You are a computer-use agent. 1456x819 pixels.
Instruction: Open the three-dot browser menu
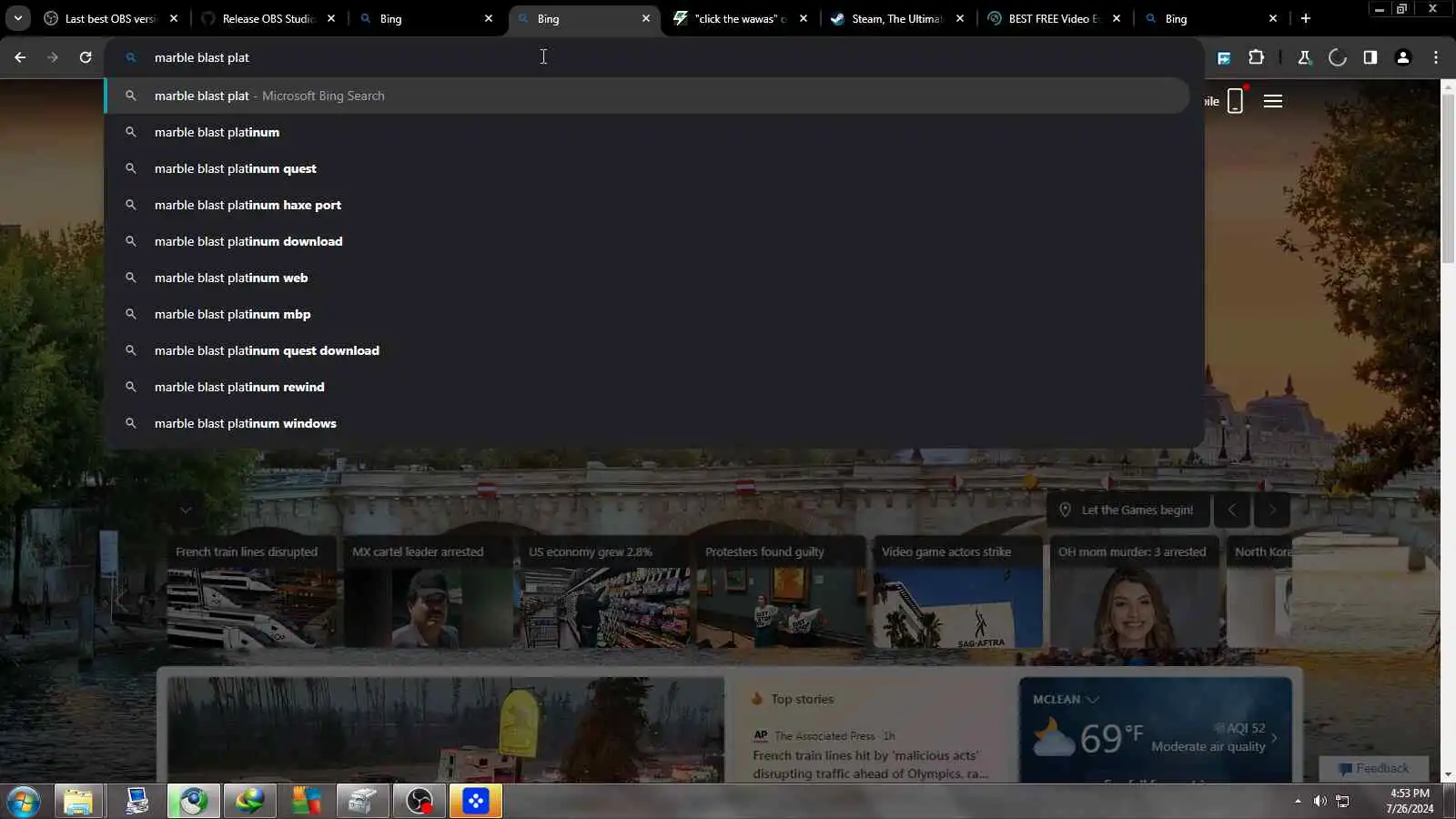[x=1436, y=57]
